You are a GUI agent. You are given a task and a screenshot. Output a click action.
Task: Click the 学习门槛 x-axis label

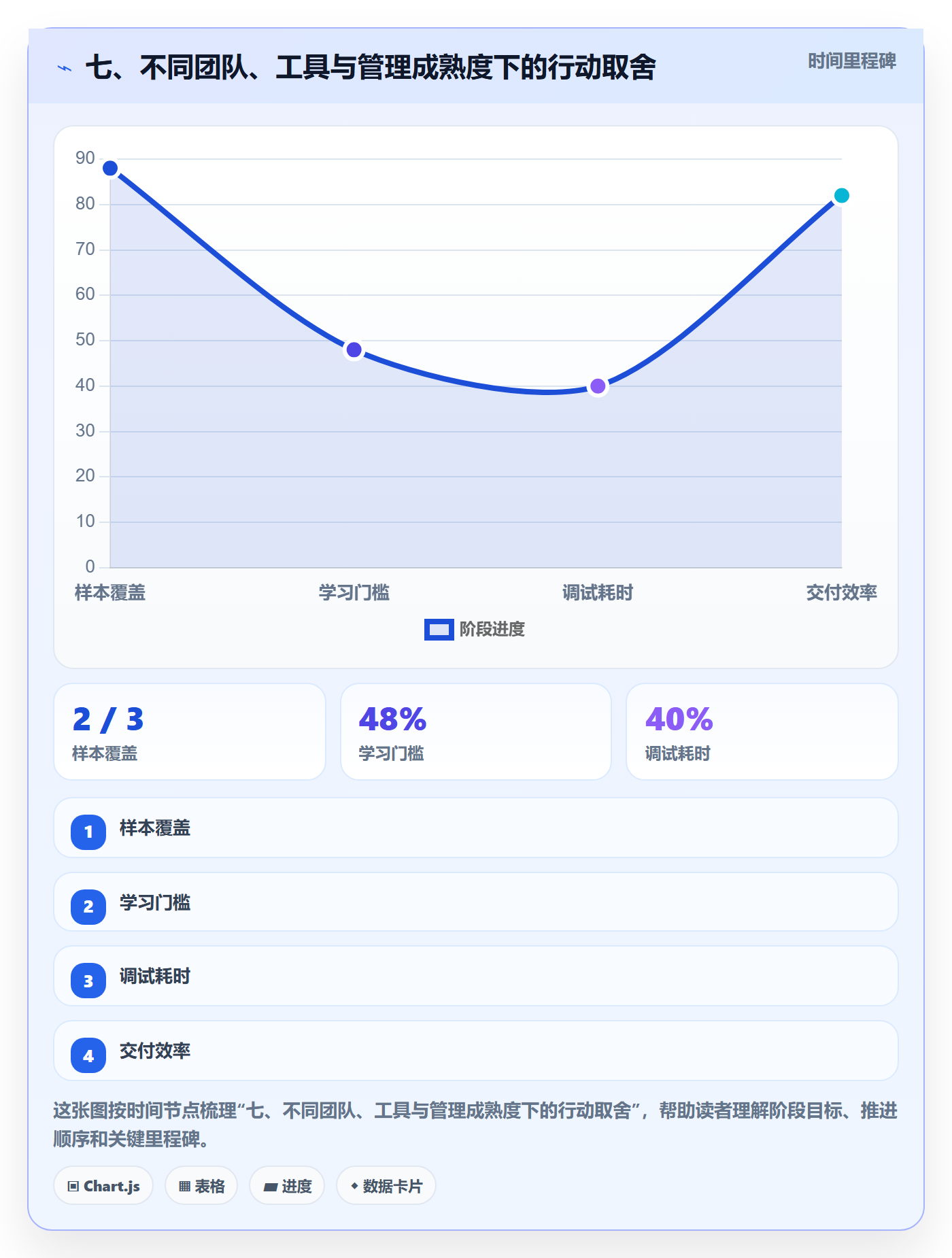click(354, 593)
